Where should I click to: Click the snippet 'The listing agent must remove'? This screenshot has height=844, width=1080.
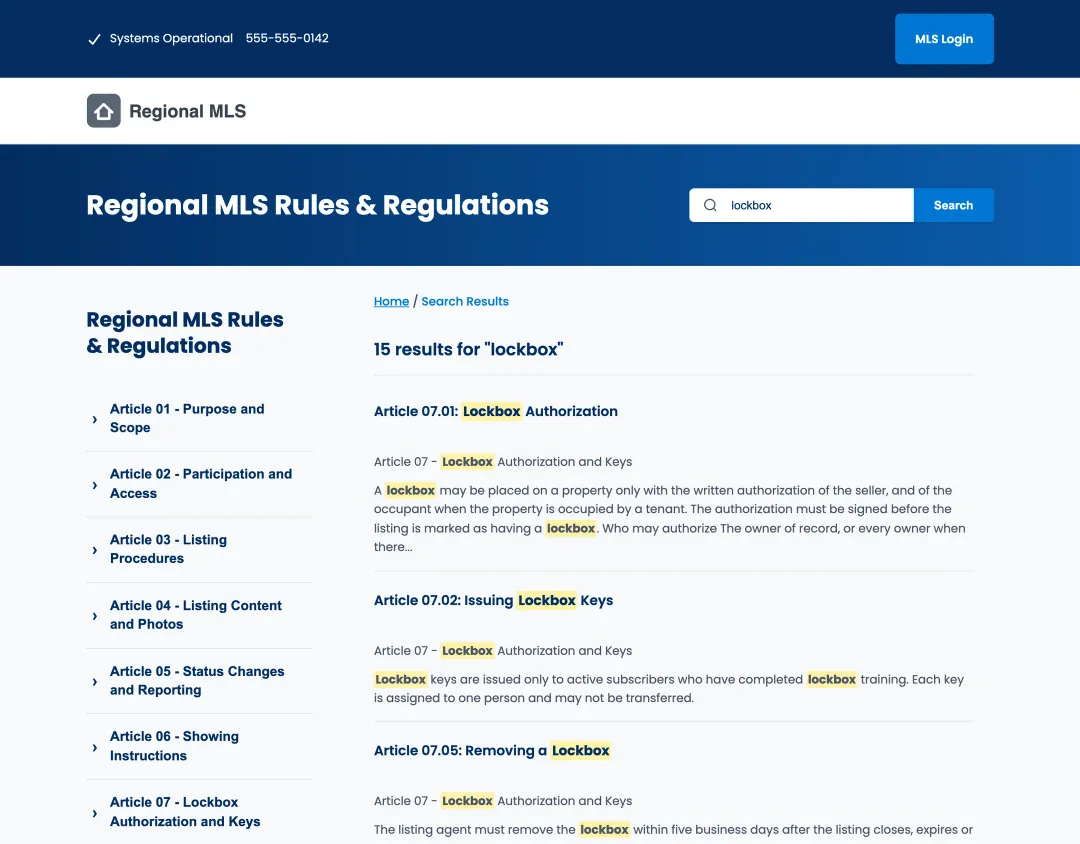(673, 830)
